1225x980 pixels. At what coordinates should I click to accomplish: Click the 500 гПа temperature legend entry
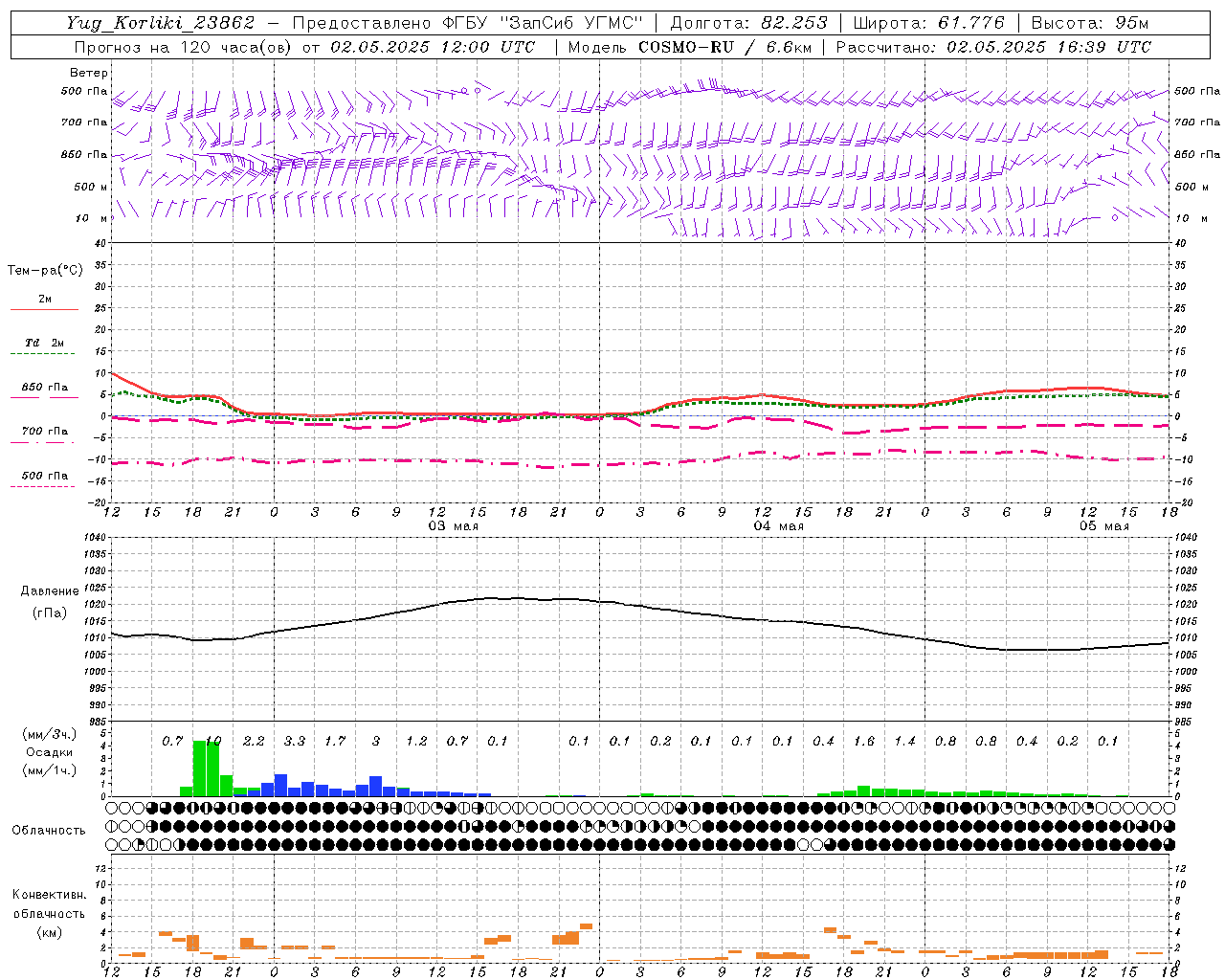[45, 476]
